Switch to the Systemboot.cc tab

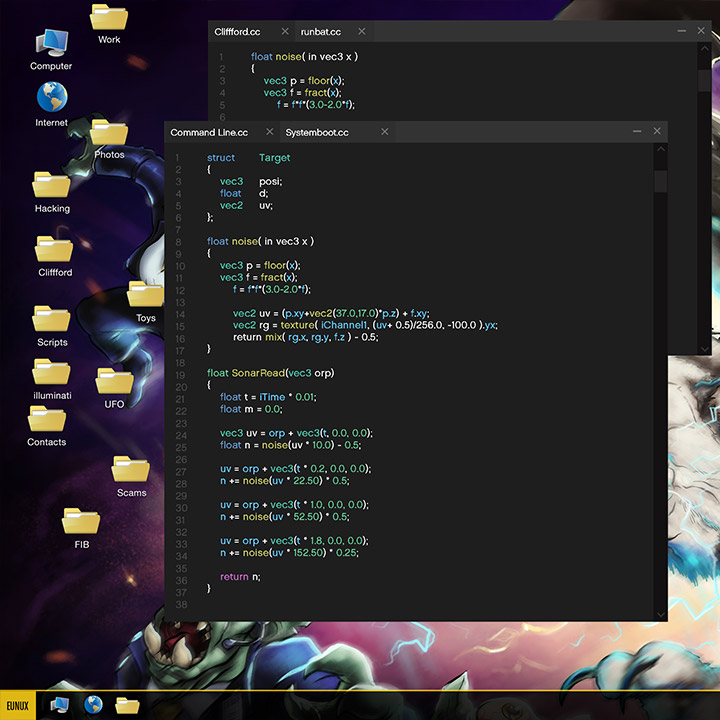coord(317,133)
